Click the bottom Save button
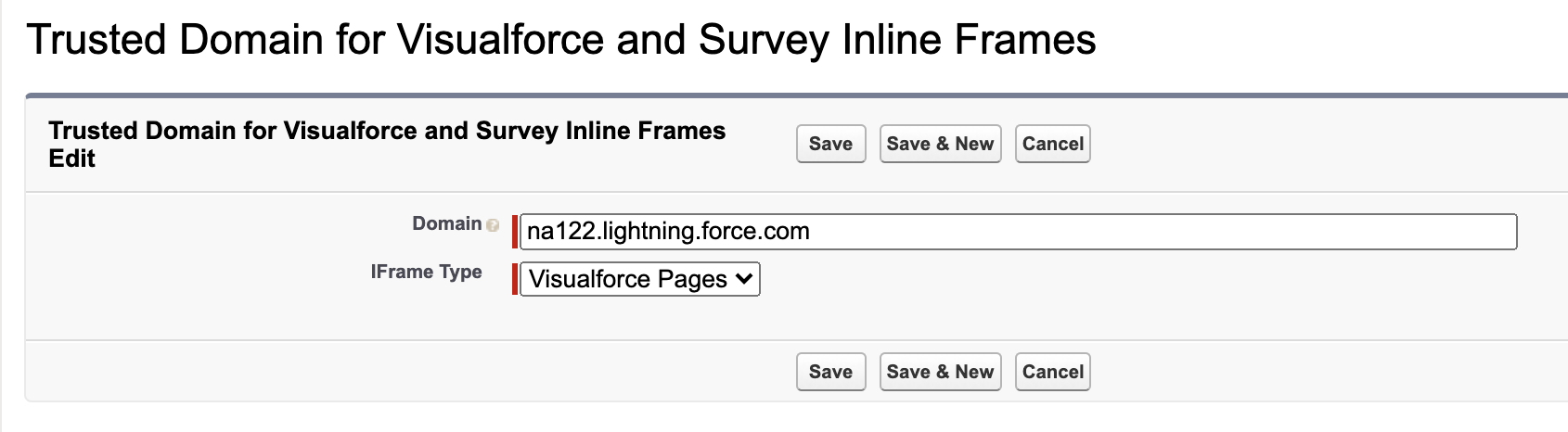 [x=830, y=372]
